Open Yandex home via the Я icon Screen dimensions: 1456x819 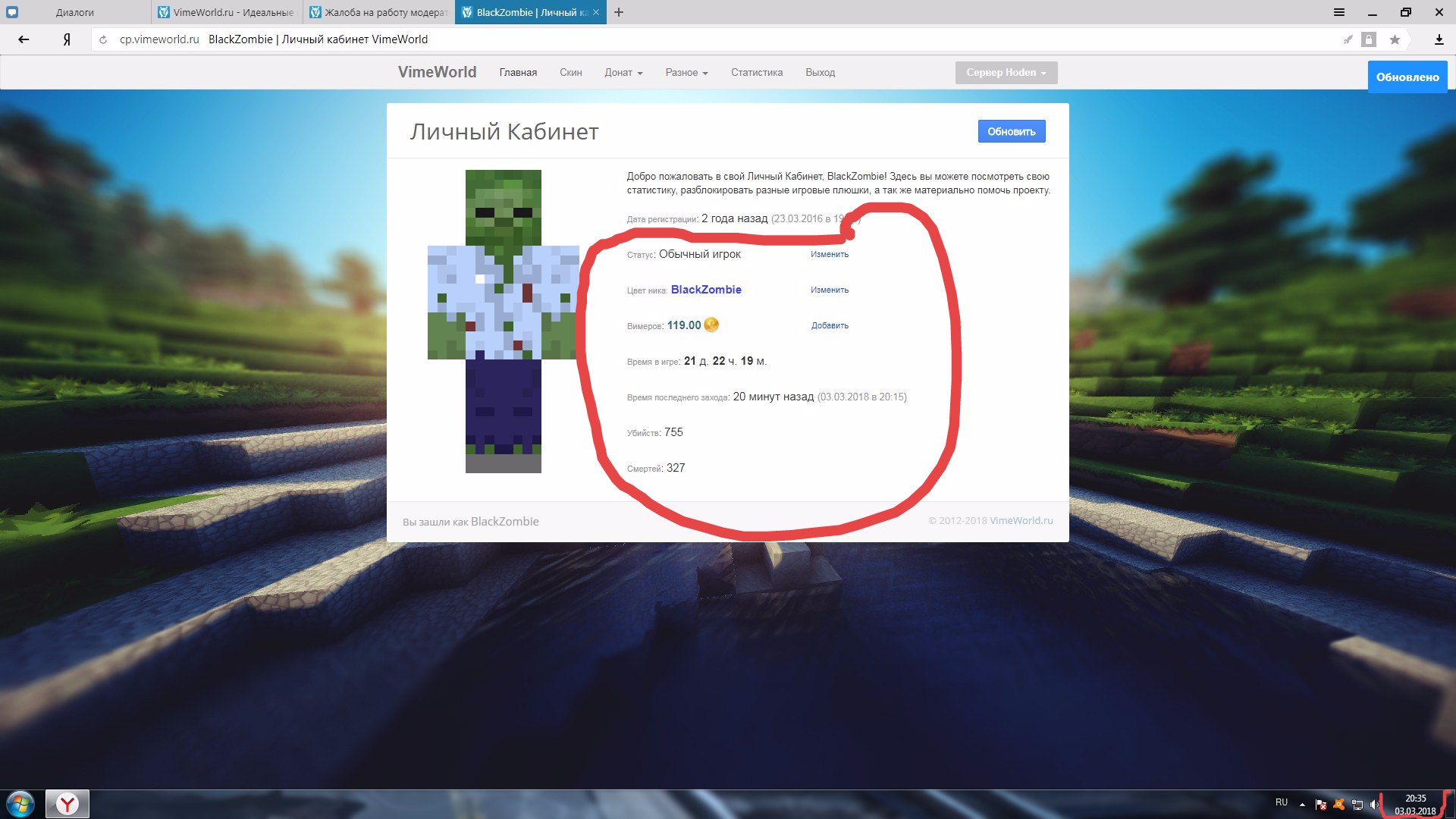pos(67,39)
